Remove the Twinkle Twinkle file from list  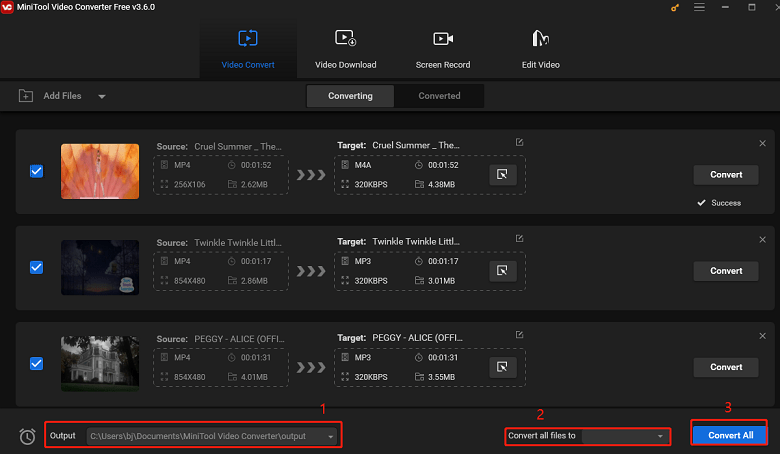coord(762,240)
